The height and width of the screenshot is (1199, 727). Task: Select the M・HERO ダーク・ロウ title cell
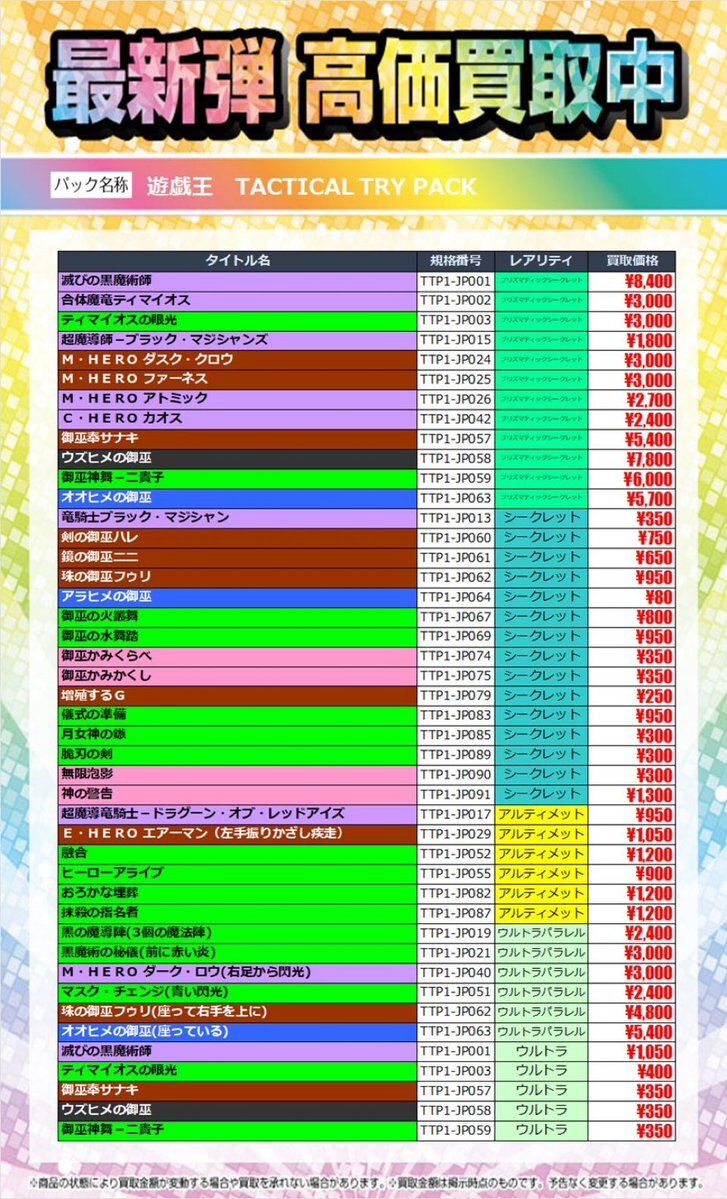click(x=237, y=973)
